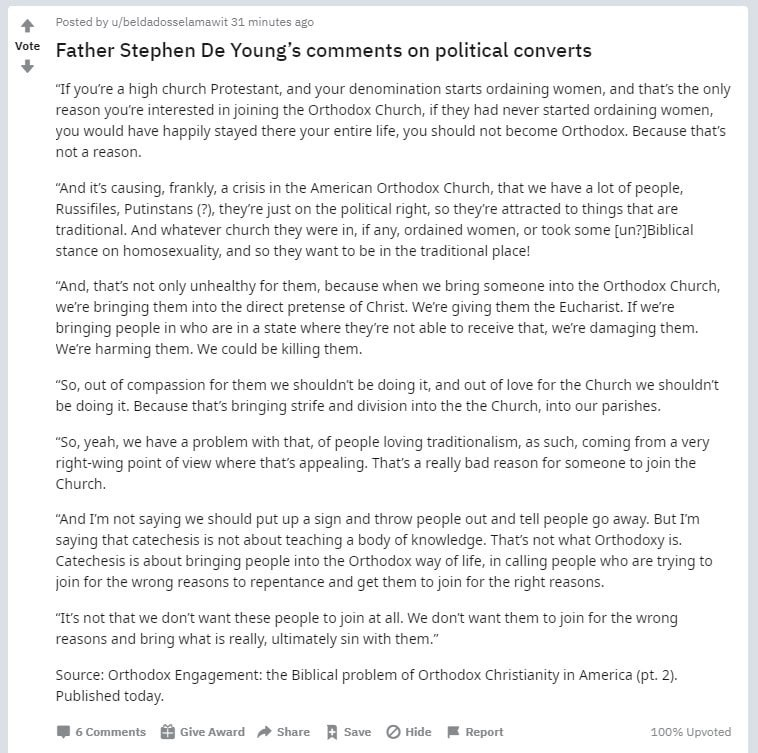This screenshot has height=753, width=758.
Task: Click the Save label
Action: (x=357, y=732)
